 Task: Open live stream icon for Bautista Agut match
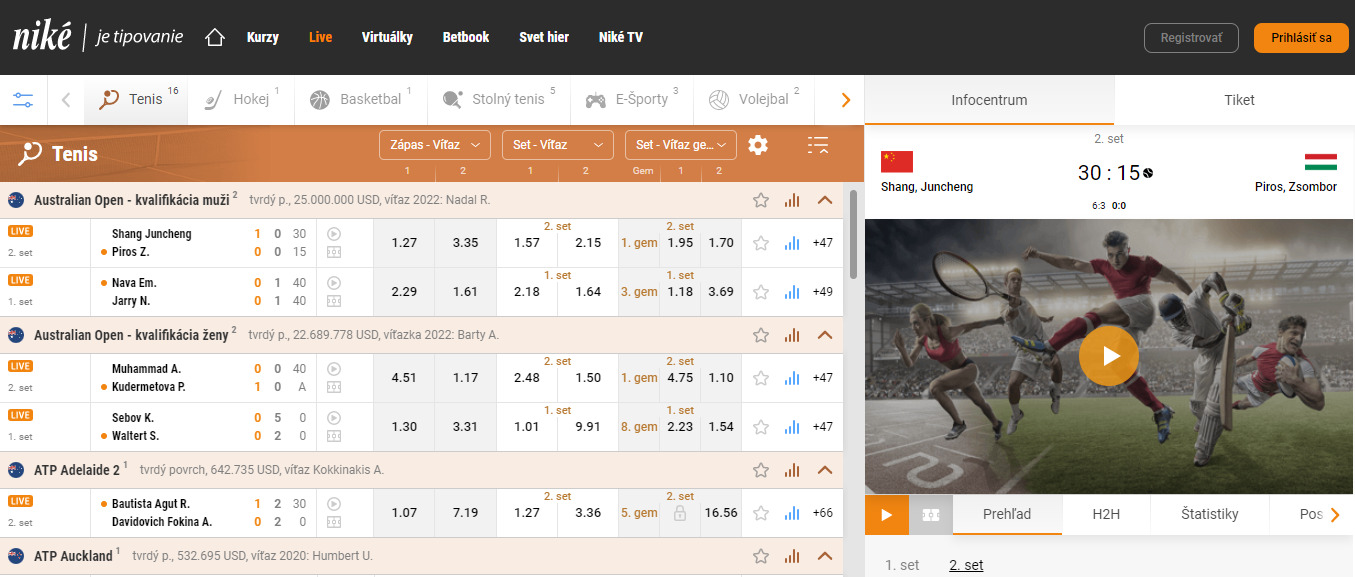334,504
